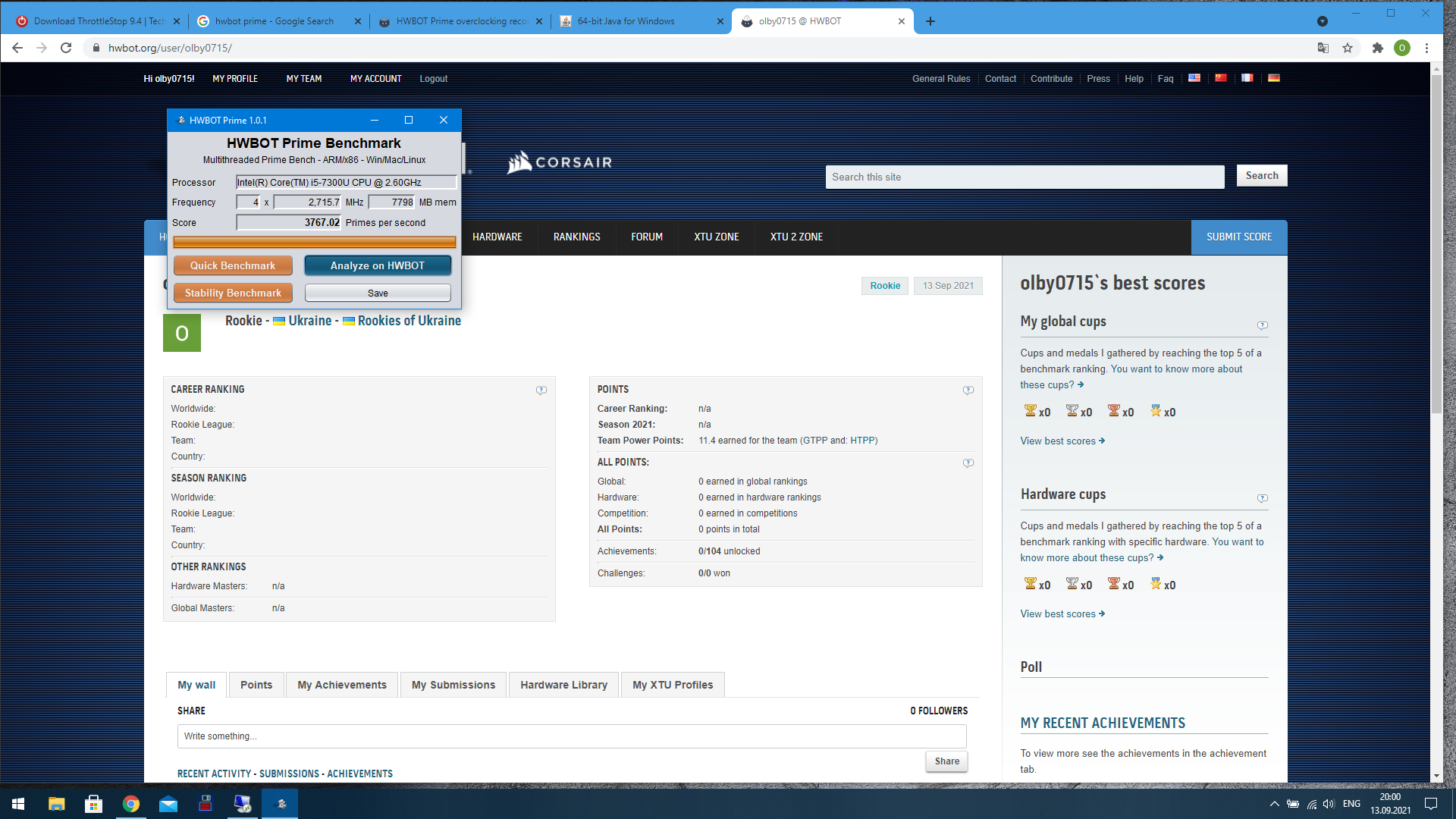Click the Share button under the wall
Image resolution: width=1456 pixels, height=819 pixels.
pyautogui.click(x=946, y=761)
